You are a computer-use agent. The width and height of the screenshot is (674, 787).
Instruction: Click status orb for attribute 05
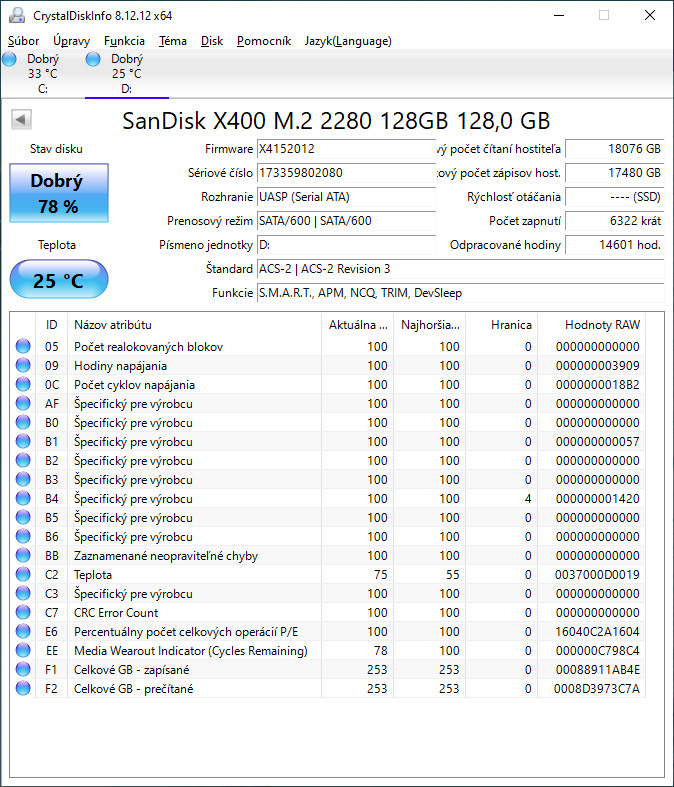coord(23,346)
